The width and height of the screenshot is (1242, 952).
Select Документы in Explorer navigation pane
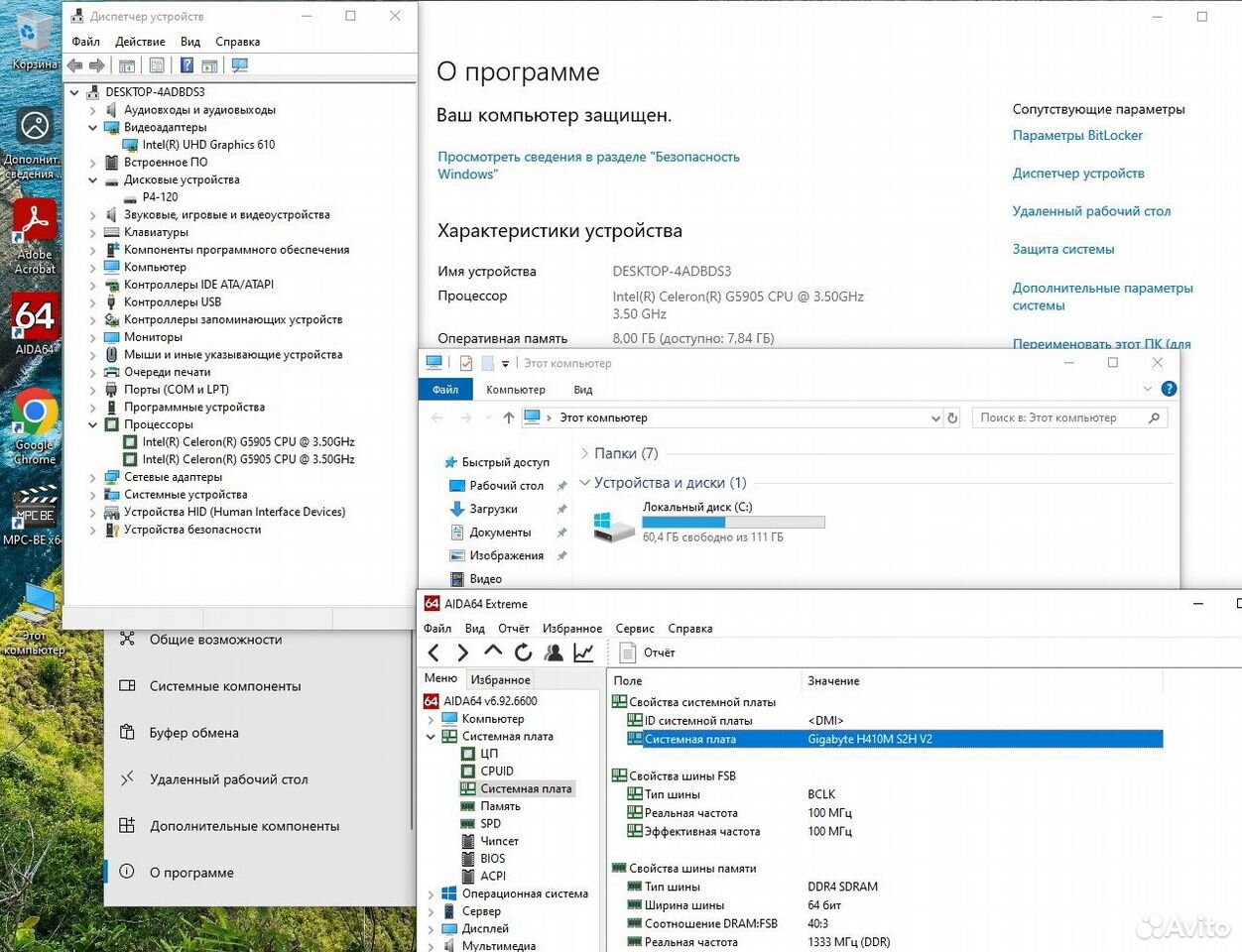(500, 533)
